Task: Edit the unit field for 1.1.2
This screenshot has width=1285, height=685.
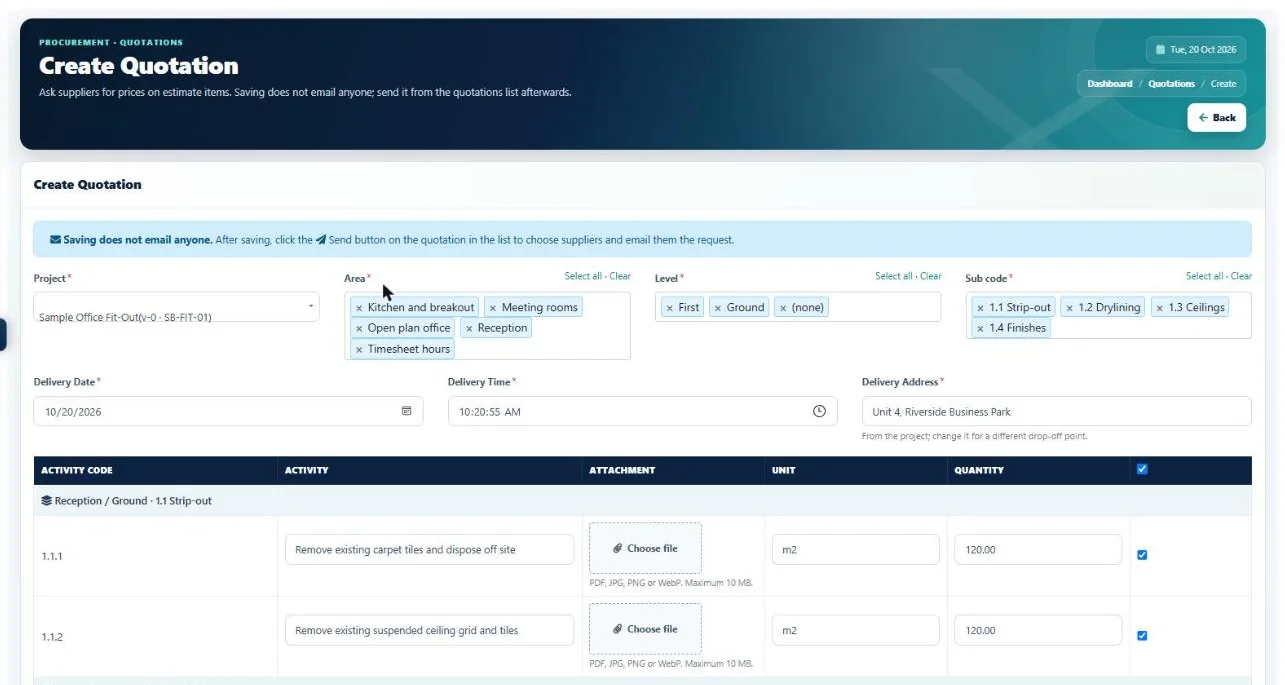Action: pos(855,630)
